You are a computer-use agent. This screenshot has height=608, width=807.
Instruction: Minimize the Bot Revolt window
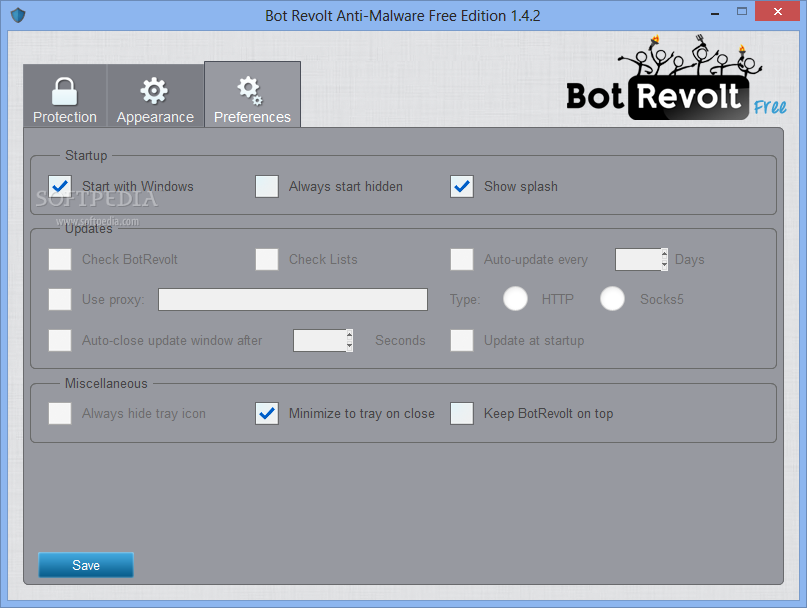point(715,12)
